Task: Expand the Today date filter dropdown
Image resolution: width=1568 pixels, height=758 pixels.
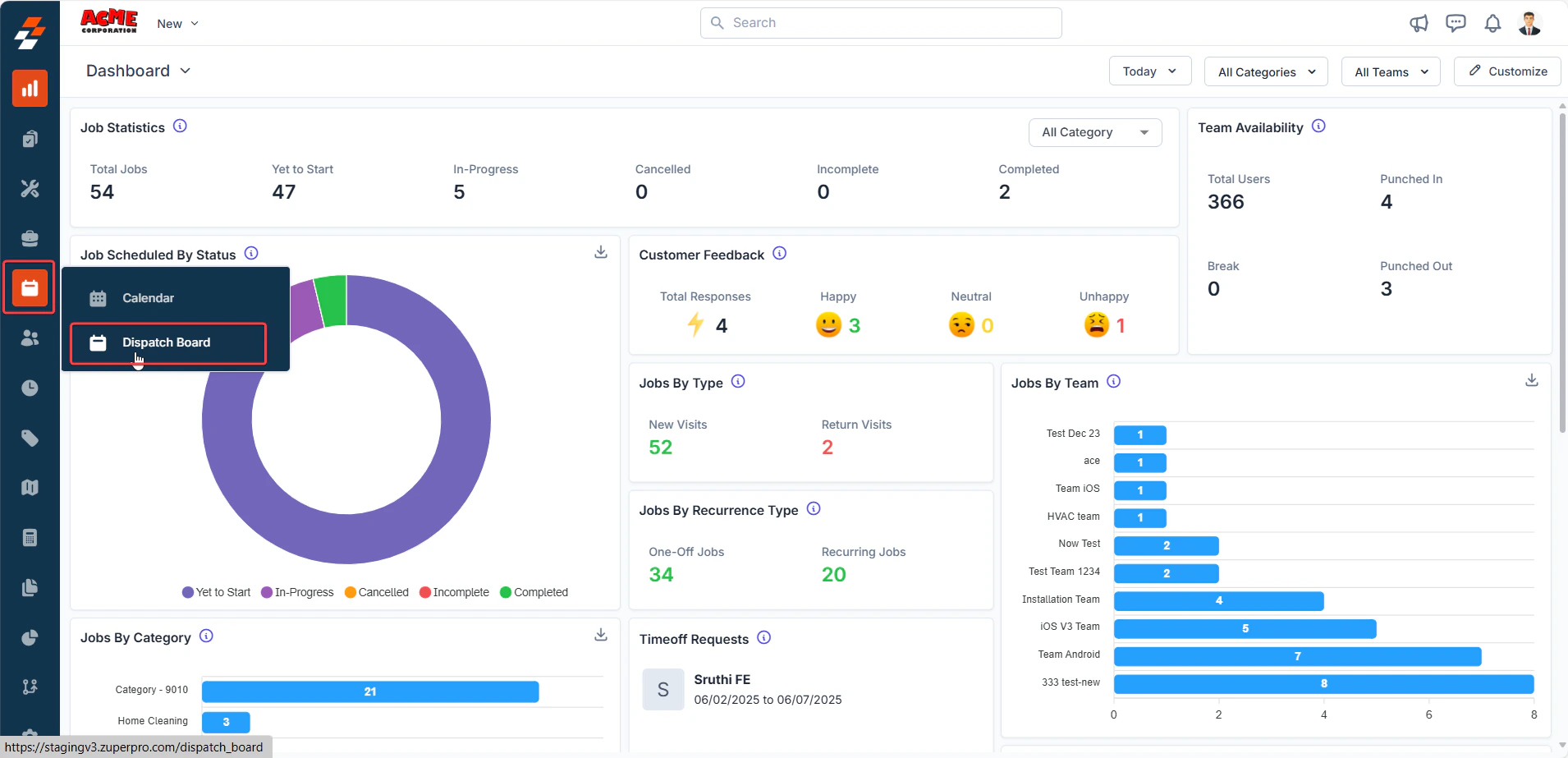Action: coord(1150,71)
